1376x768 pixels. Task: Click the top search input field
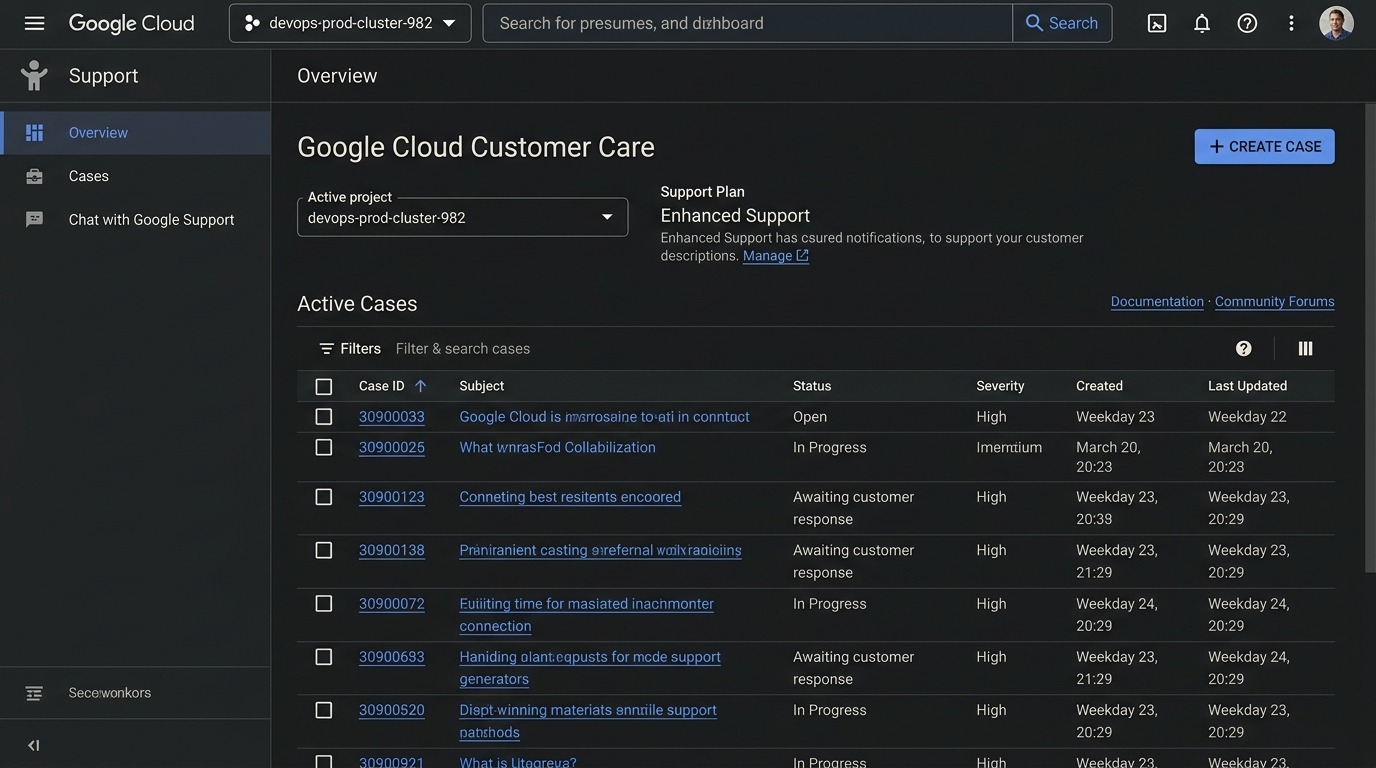pyautogui.click(x=748, y=23)
